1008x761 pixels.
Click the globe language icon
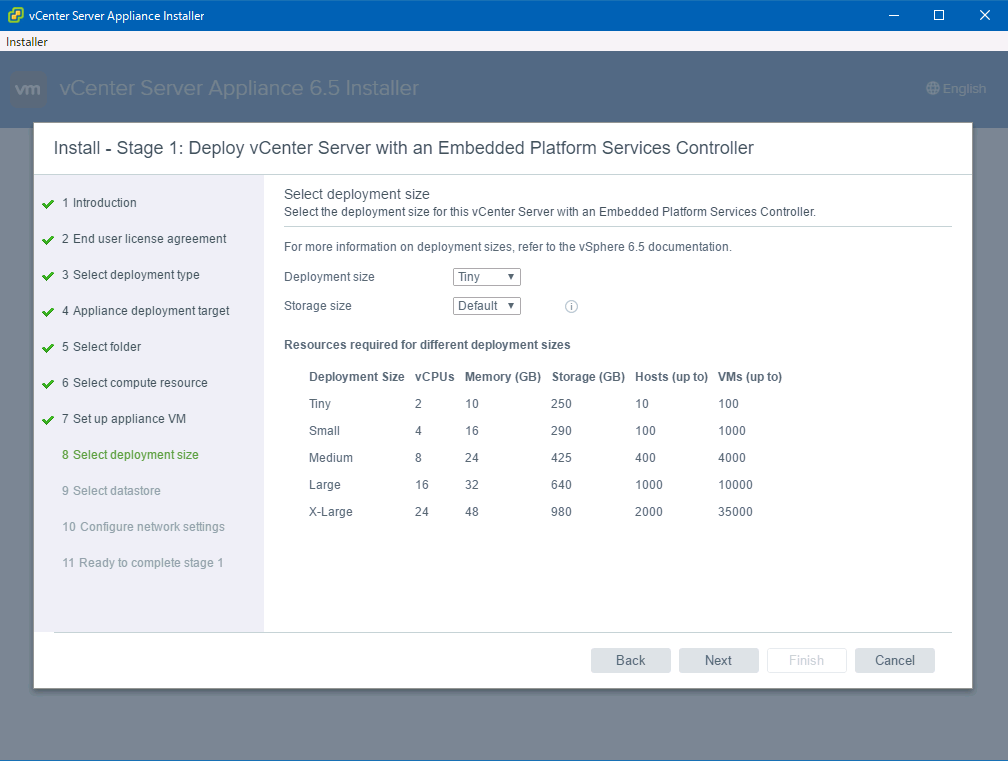[x=933, y=88]
